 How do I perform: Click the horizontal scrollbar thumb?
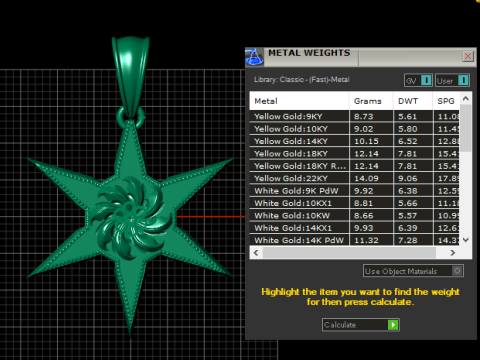click(349, 253)
